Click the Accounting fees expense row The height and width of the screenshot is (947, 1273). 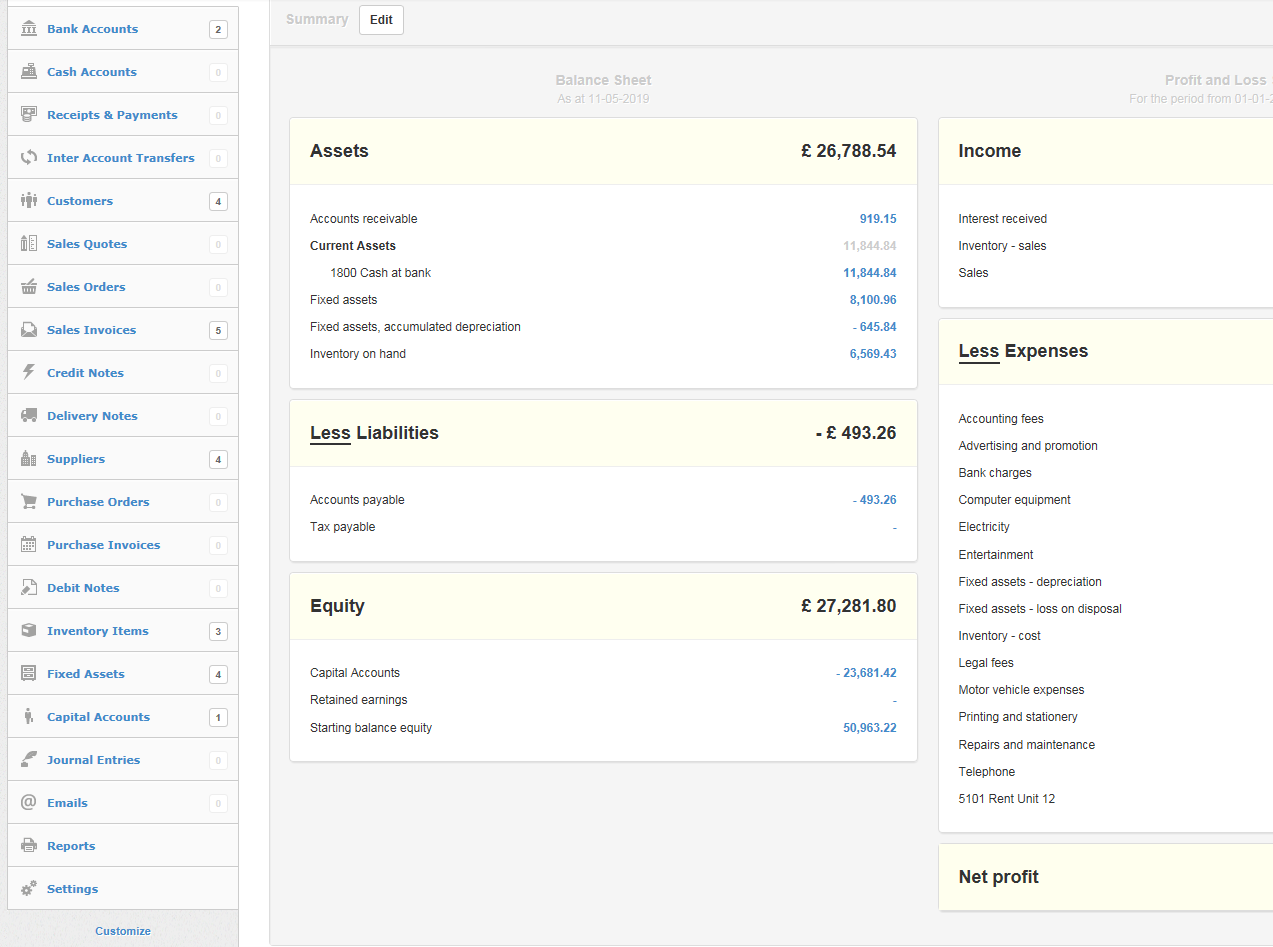[x=1001, y=419]
